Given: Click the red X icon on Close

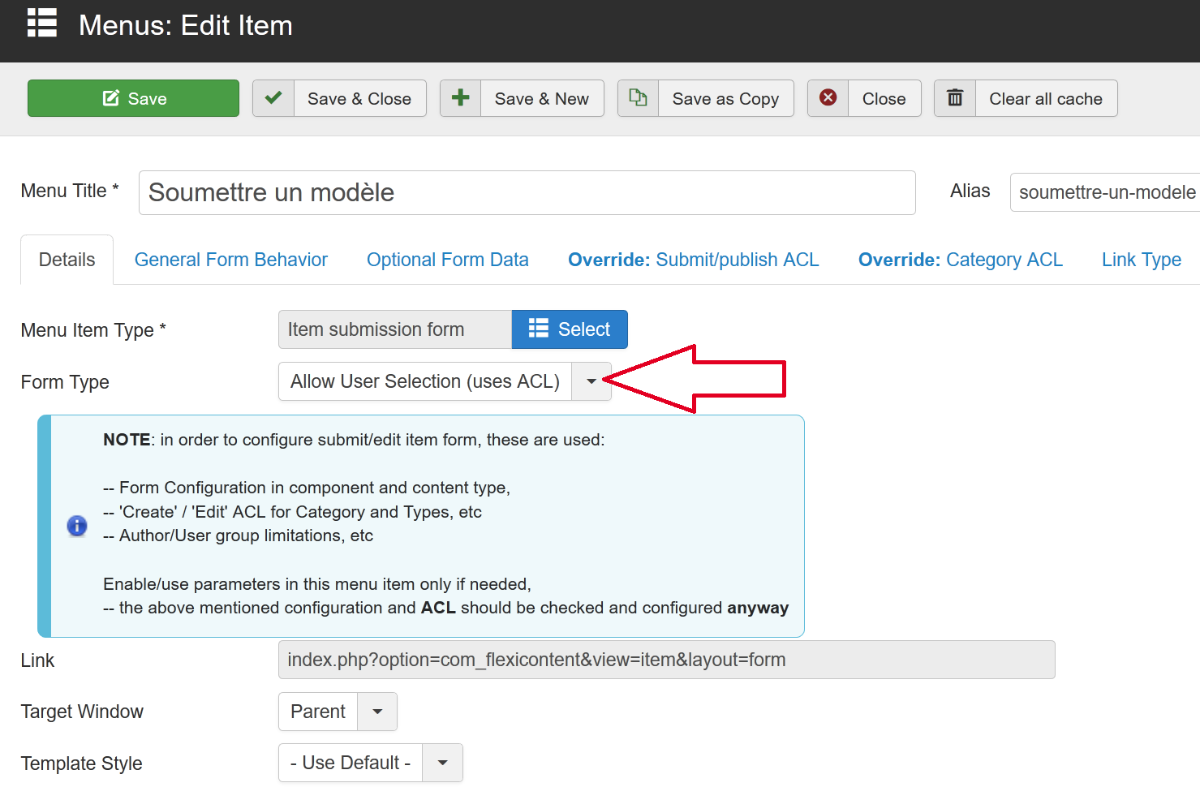Looking at the screenshot, I should coord(828,98).
